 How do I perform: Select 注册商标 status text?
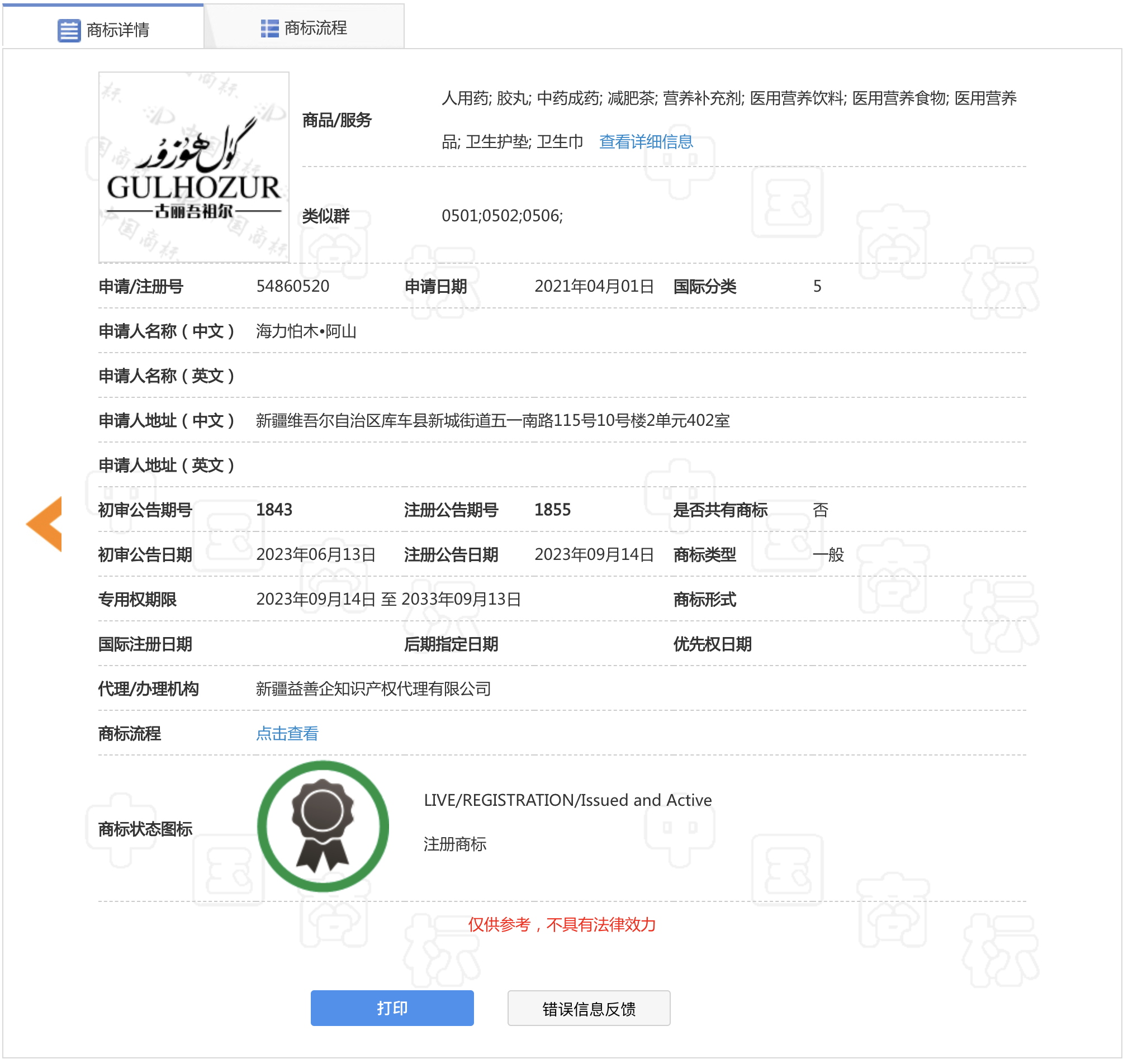coord(455,844)
